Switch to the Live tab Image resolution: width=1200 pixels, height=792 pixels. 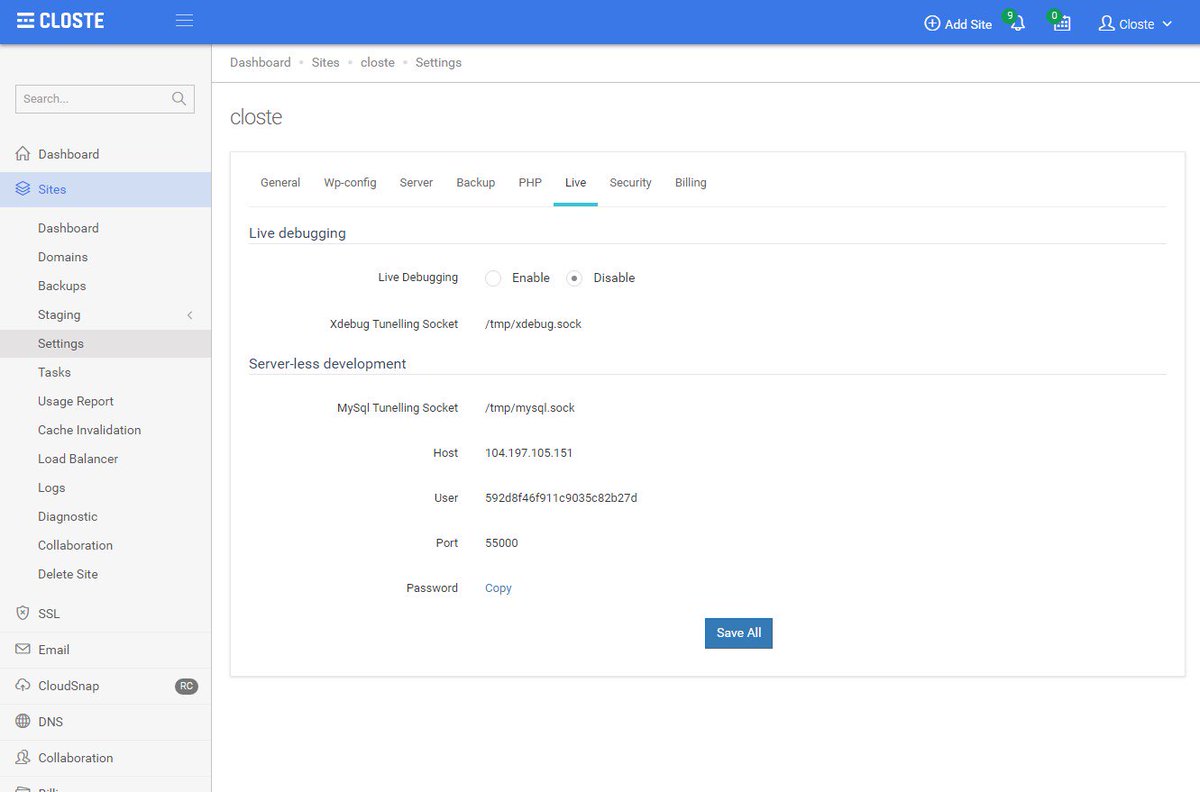(x=575, y=183)
